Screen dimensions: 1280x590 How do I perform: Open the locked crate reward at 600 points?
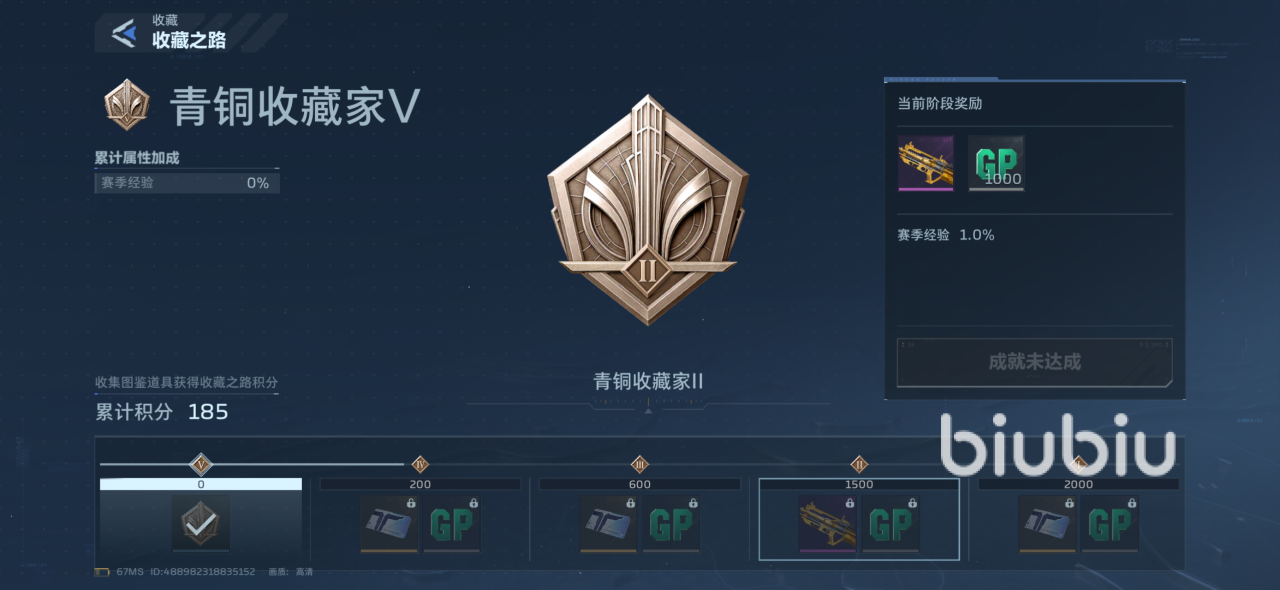609,523
